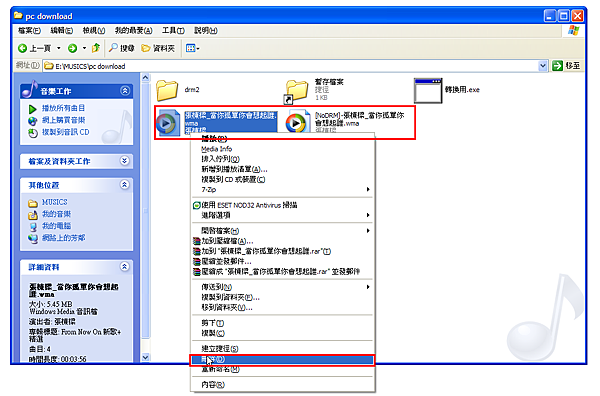Expand the 7-Zip submenu
Viewport: 600px width, 396px height.
click(282, 189)
